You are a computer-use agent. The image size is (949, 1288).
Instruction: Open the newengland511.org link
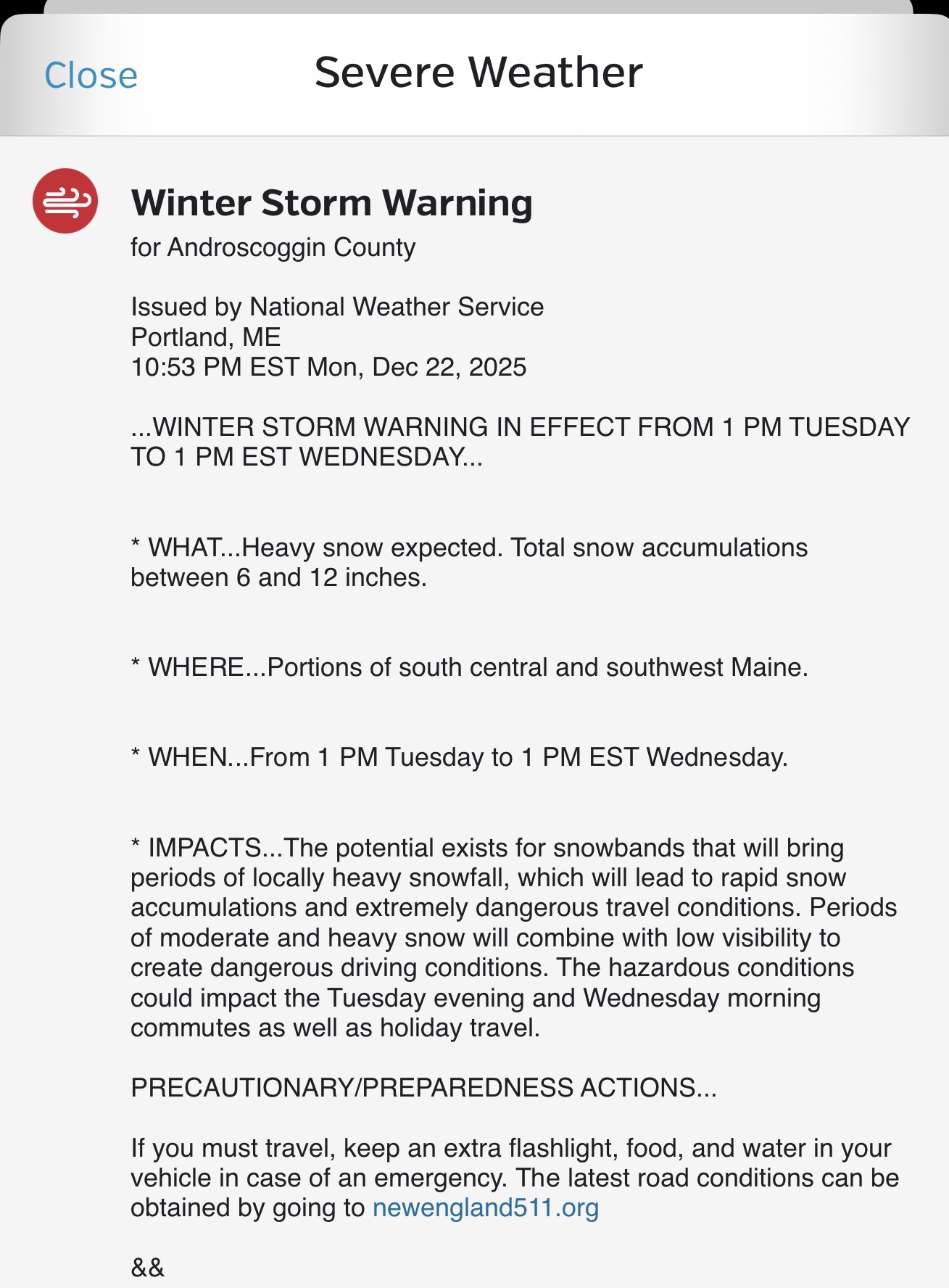pos(485,1208)
